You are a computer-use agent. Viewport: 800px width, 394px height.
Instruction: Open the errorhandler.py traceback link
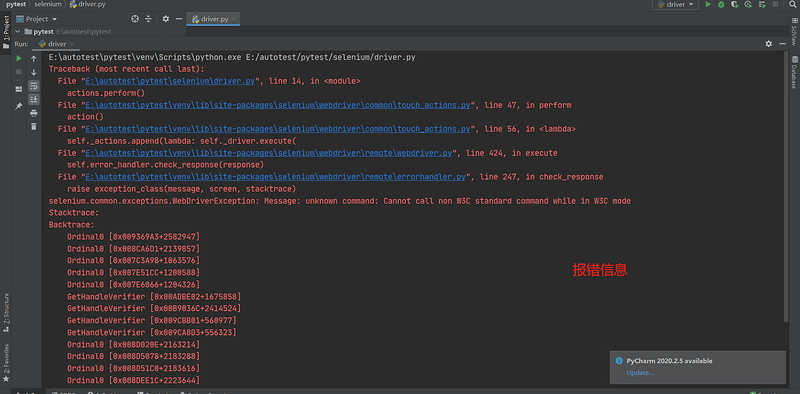[276, 177]
